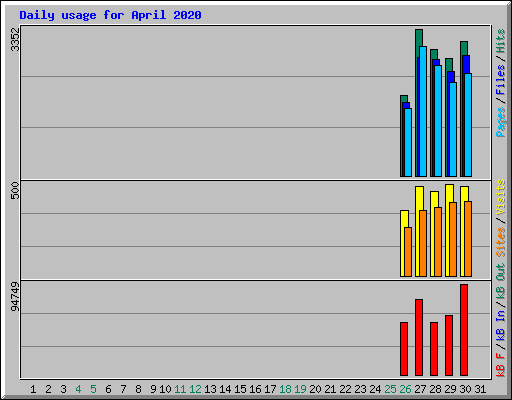Click day 1 on the x-axis
This screenshot has height=400, width=512.
pyautogui.click(x=33, y=389)
